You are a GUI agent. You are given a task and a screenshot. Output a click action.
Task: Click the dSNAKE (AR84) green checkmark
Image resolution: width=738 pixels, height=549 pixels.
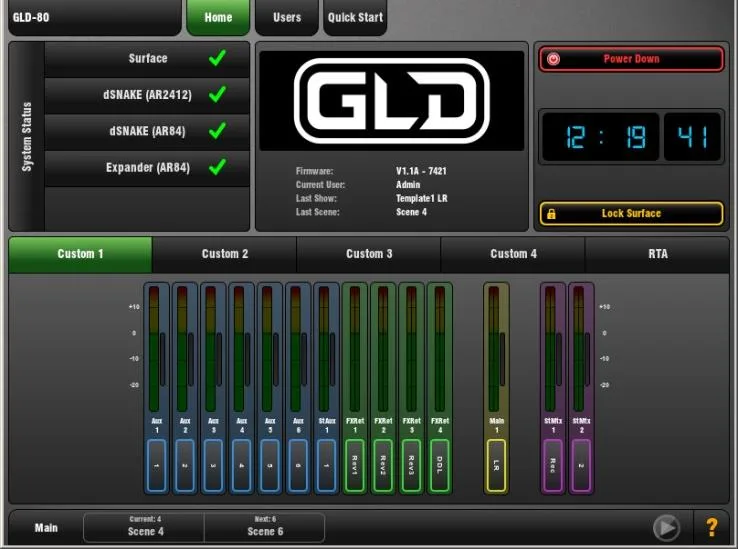[217, 130]
